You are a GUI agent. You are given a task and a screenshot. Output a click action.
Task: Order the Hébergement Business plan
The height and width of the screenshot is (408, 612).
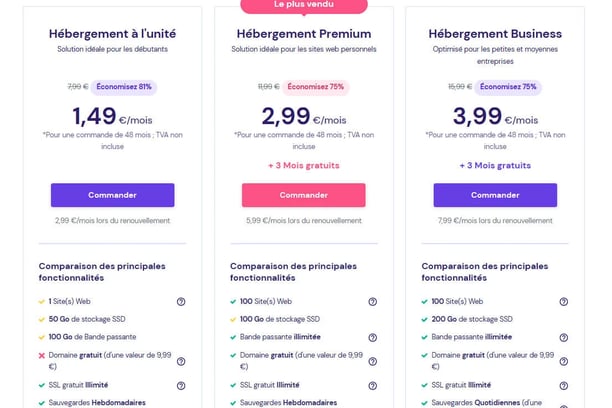click(495, 195)
